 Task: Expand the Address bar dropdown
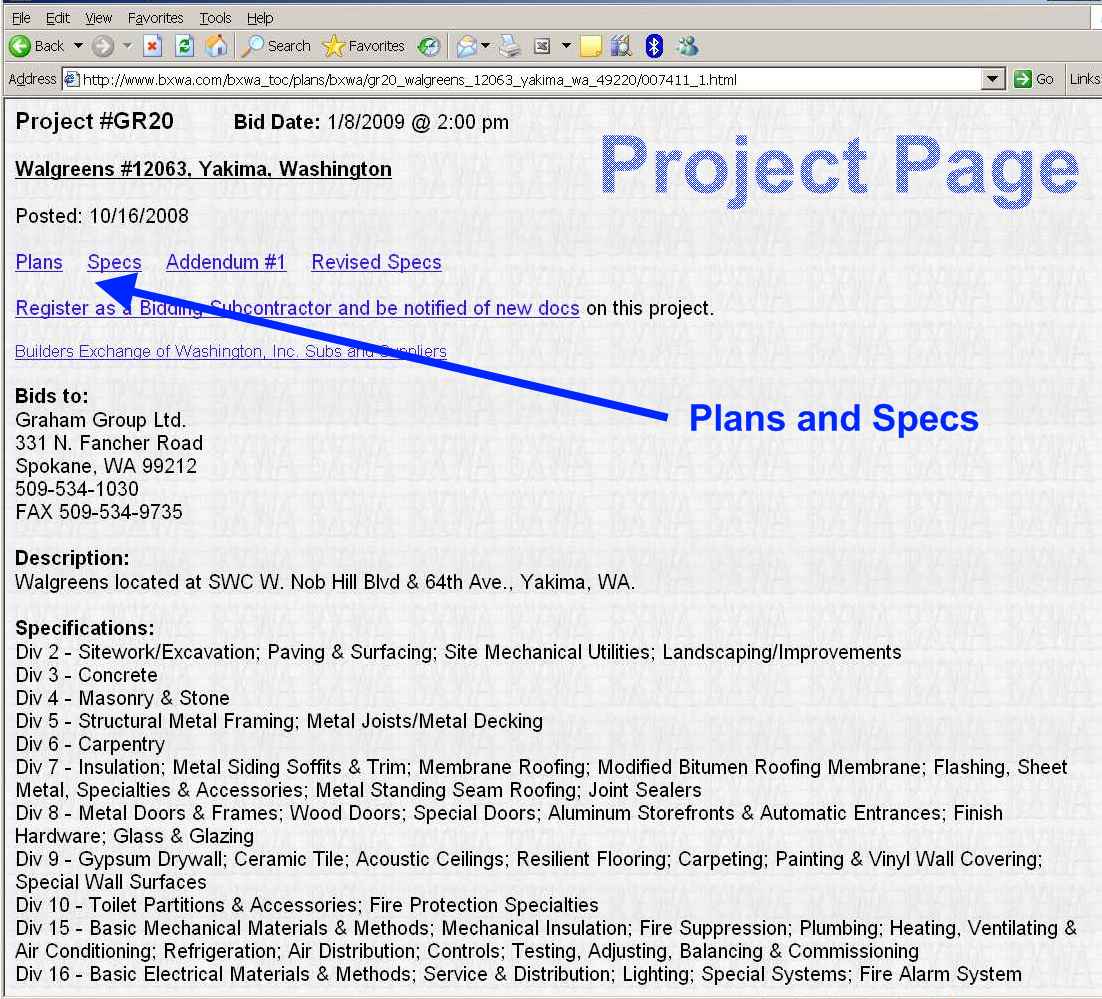coord(992,79)
